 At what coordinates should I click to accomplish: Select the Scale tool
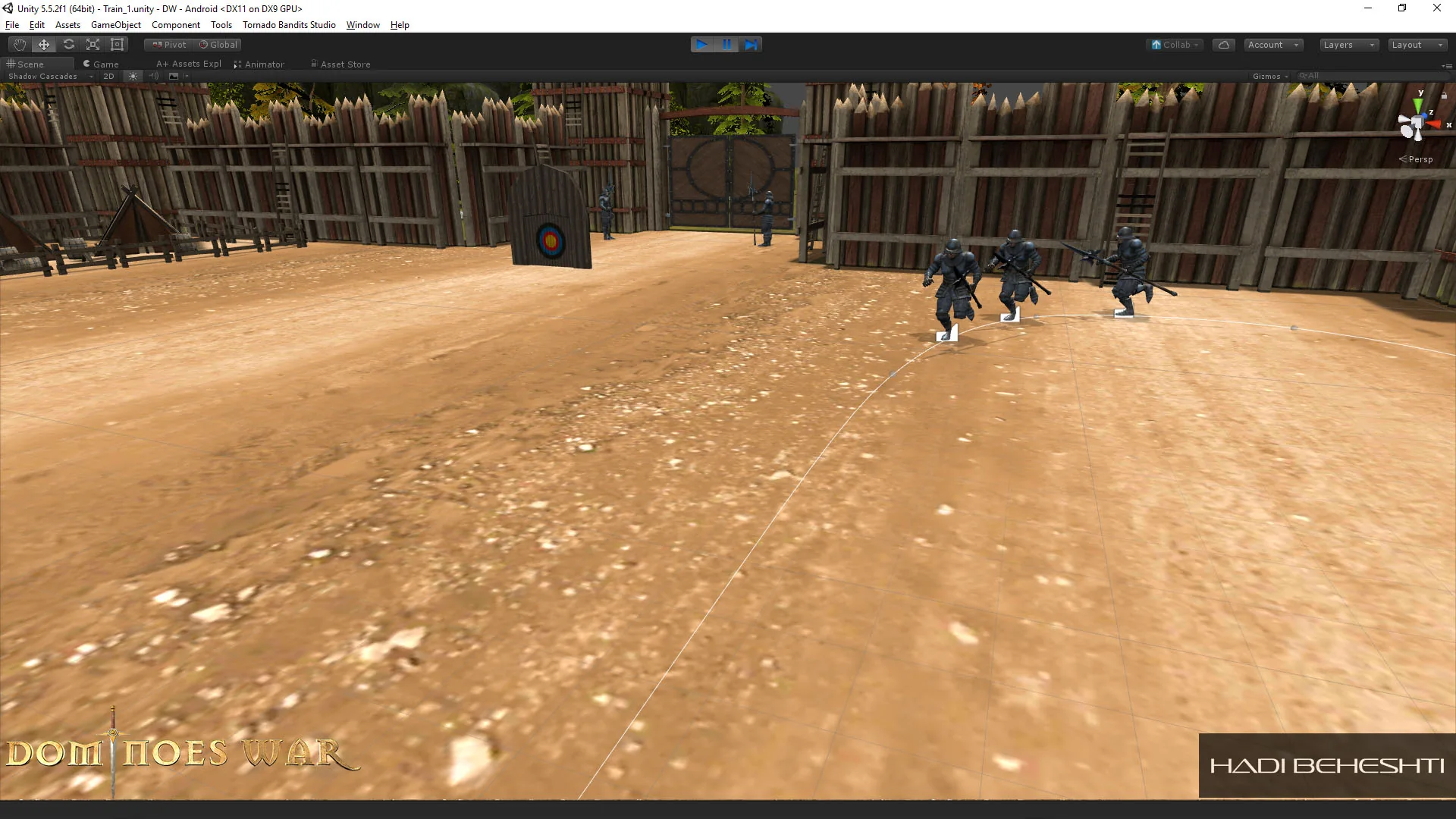[x=93, y=45]
